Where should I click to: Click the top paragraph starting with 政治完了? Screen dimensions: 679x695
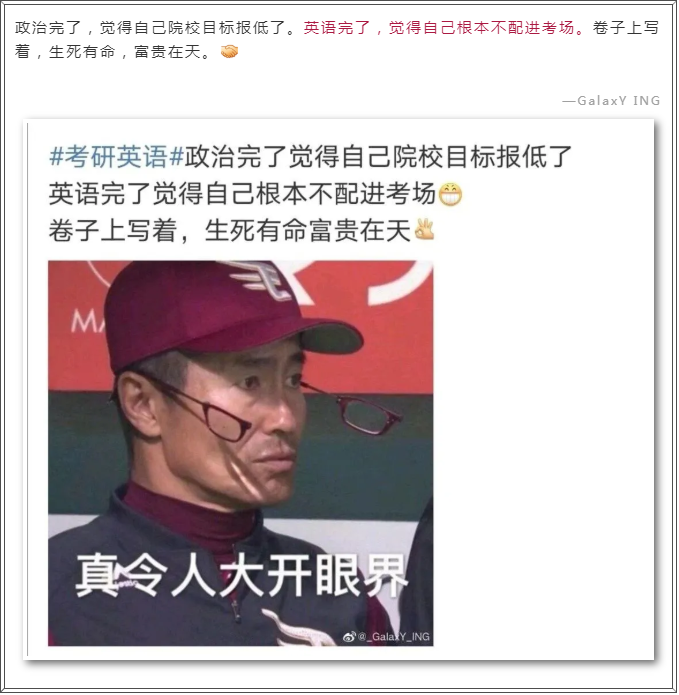point(337,40)
